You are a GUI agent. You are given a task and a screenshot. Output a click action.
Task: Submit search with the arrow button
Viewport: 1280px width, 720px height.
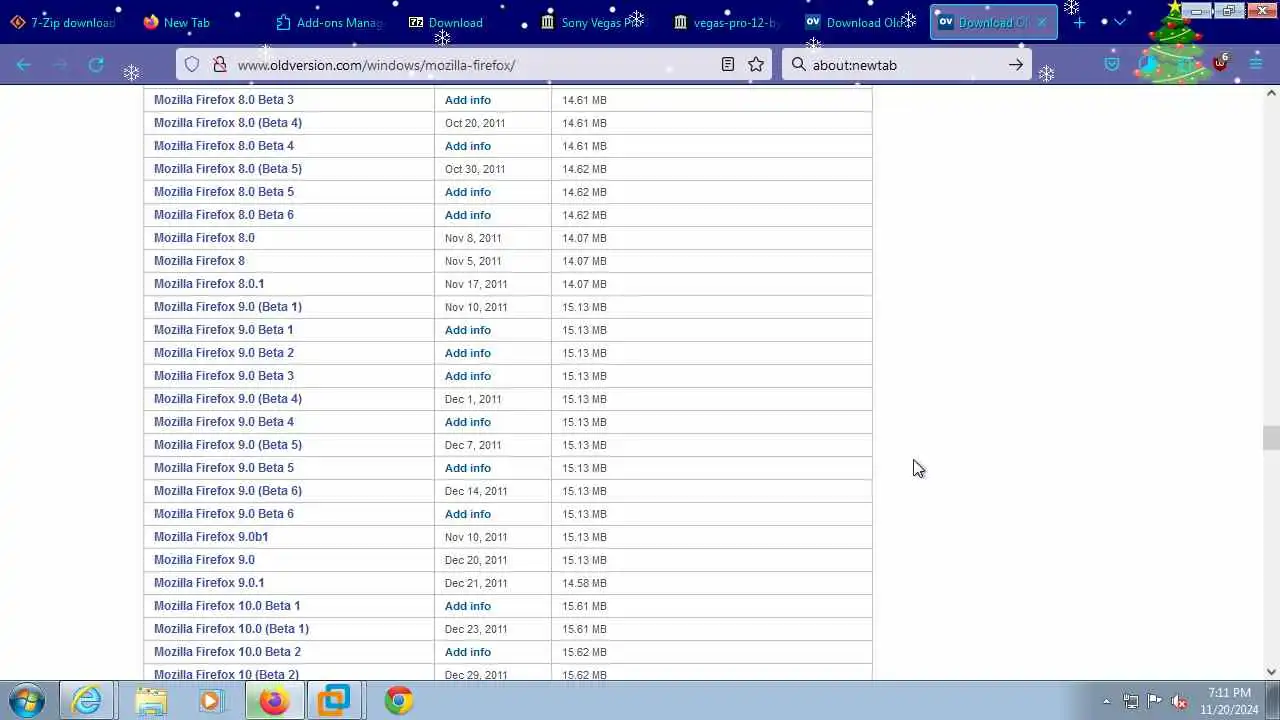1016,65
